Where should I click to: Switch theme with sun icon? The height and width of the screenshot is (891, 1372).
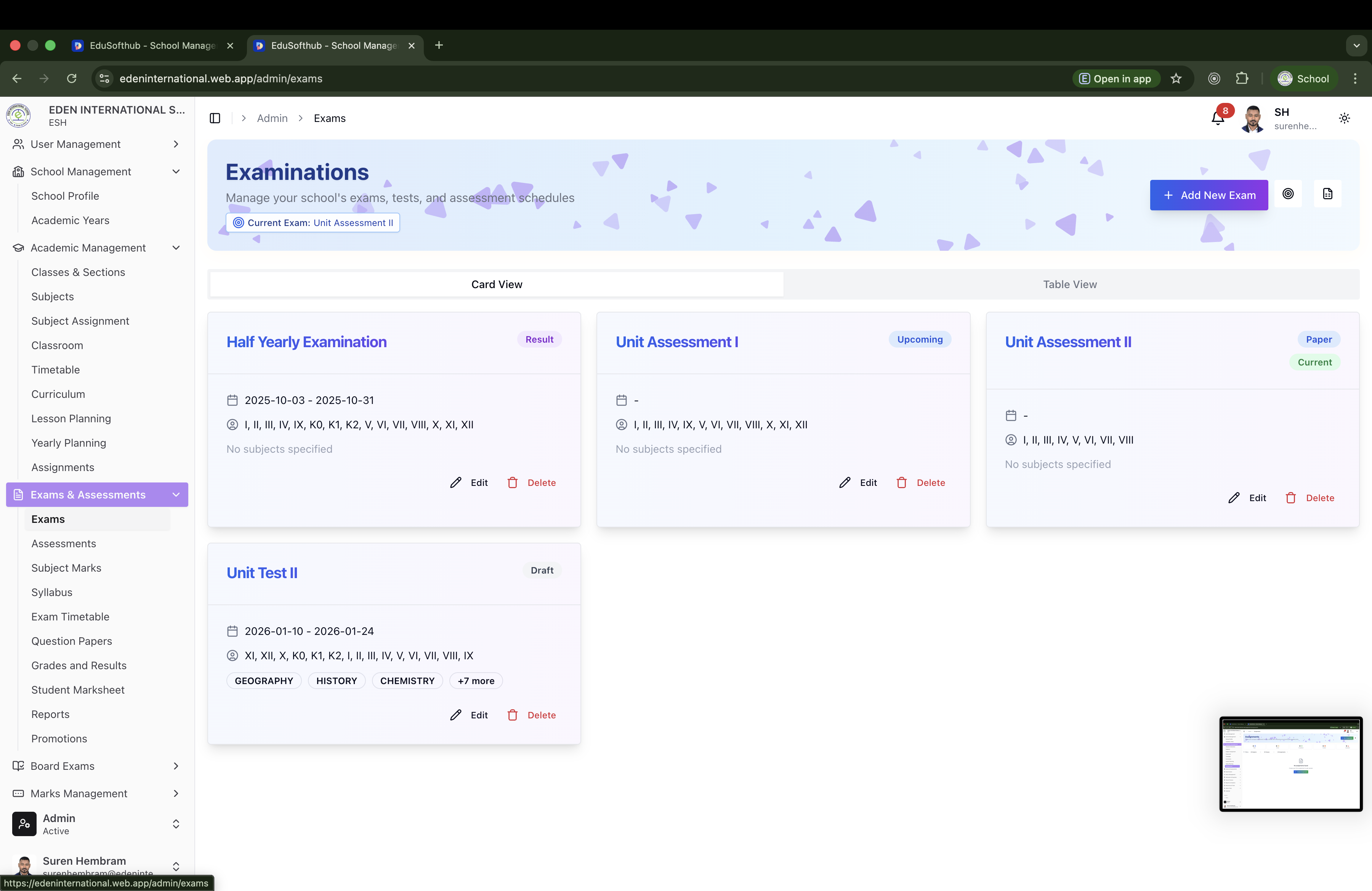click(1344, 118)
